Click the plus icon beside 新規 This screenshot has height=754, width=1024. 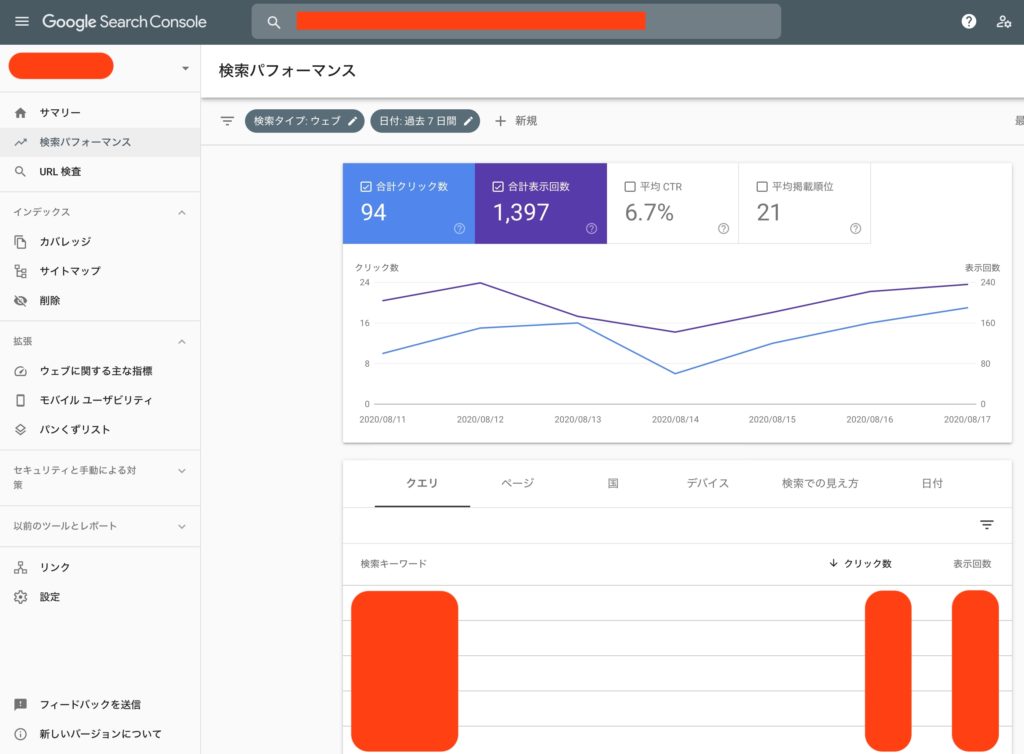tap(500, 121)
